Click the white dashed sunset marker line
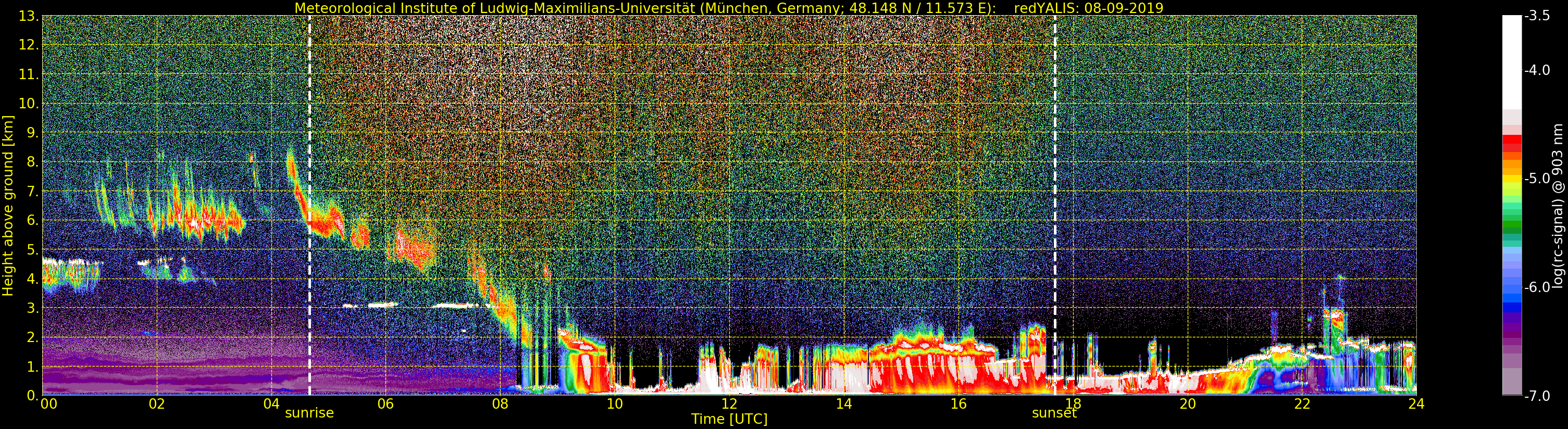Screen dimensions: 1568x429 pos(1055,206)
